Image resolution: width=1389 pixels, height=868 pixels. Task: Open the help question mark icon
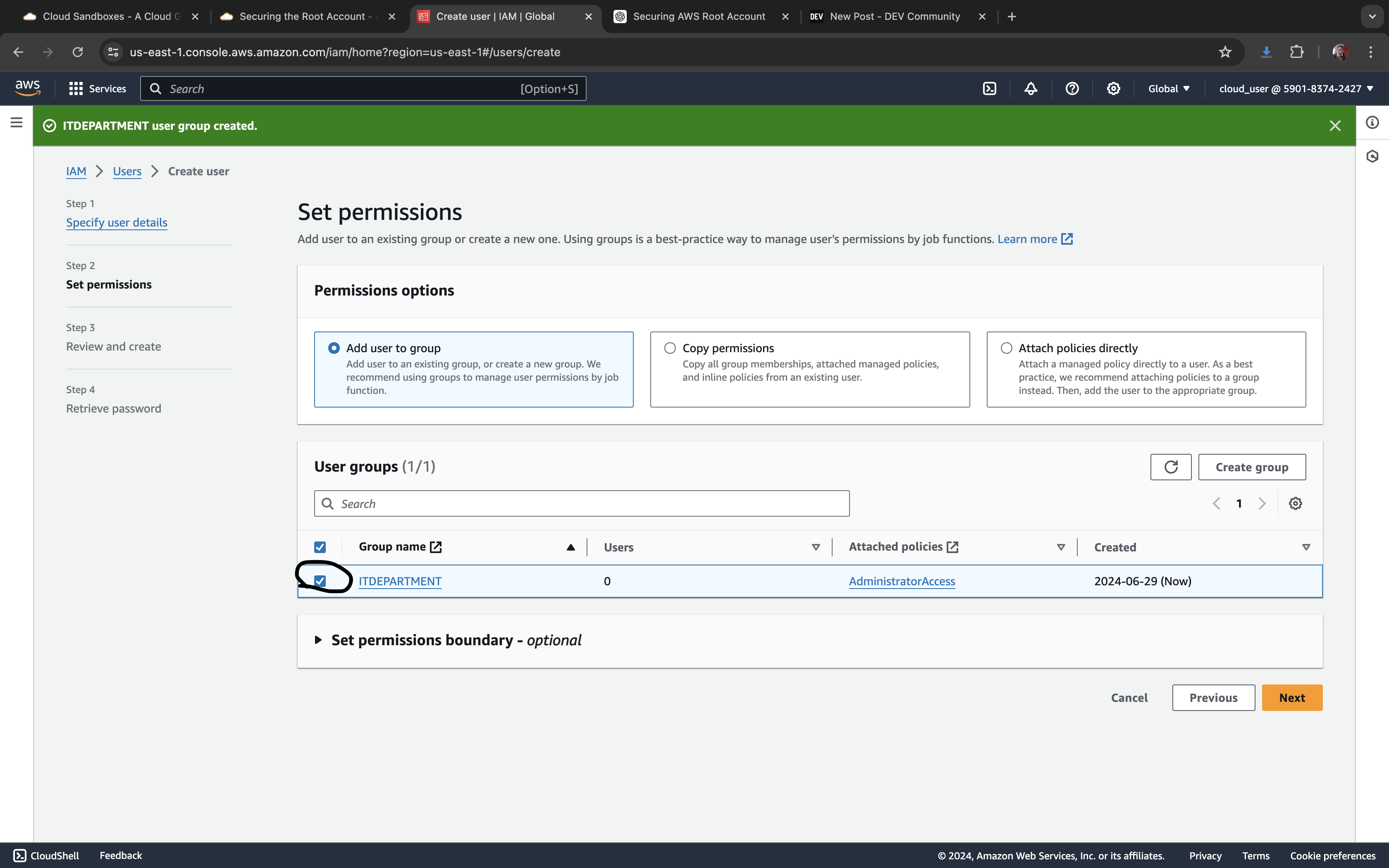tap(1072, 88)
